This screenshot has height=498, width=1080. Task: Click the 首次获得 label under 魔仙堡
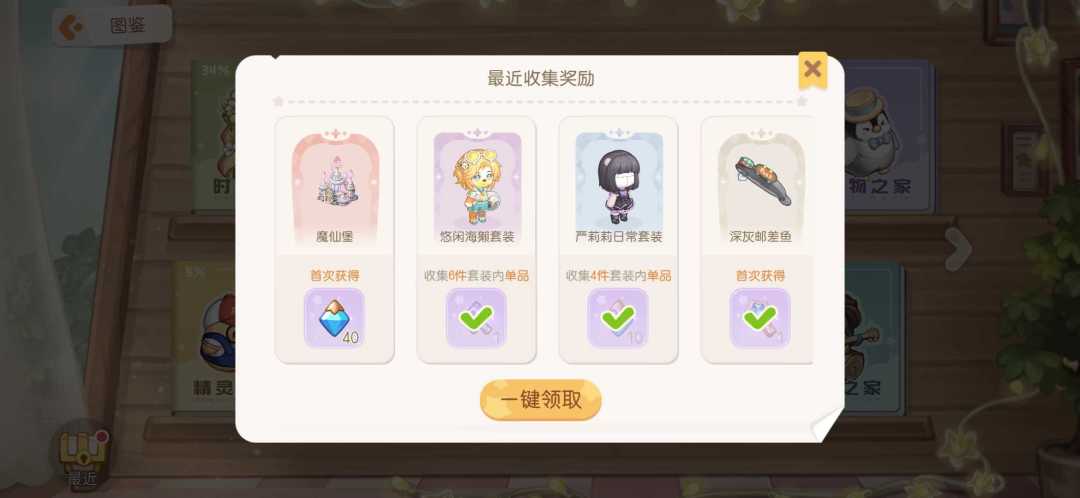335,276
